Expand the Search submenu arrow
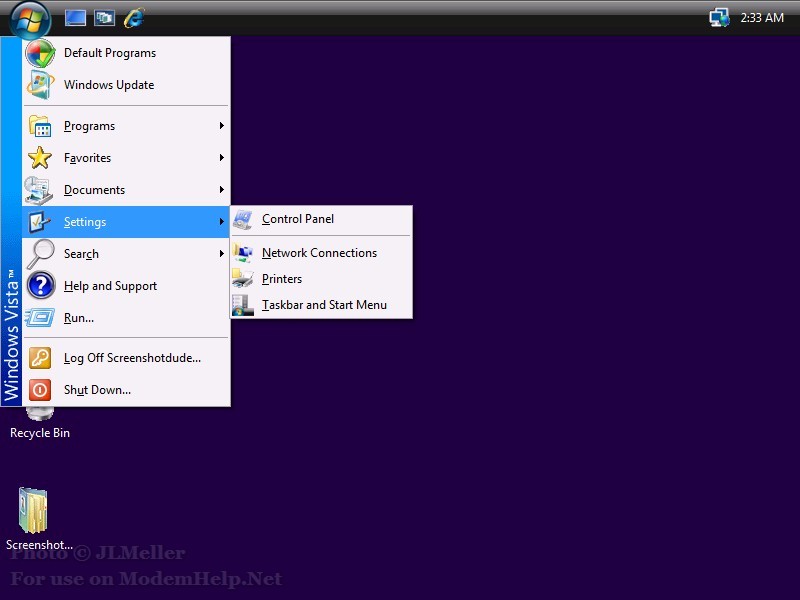The width and height of the screenshot is (800, 600). (221, 254)
